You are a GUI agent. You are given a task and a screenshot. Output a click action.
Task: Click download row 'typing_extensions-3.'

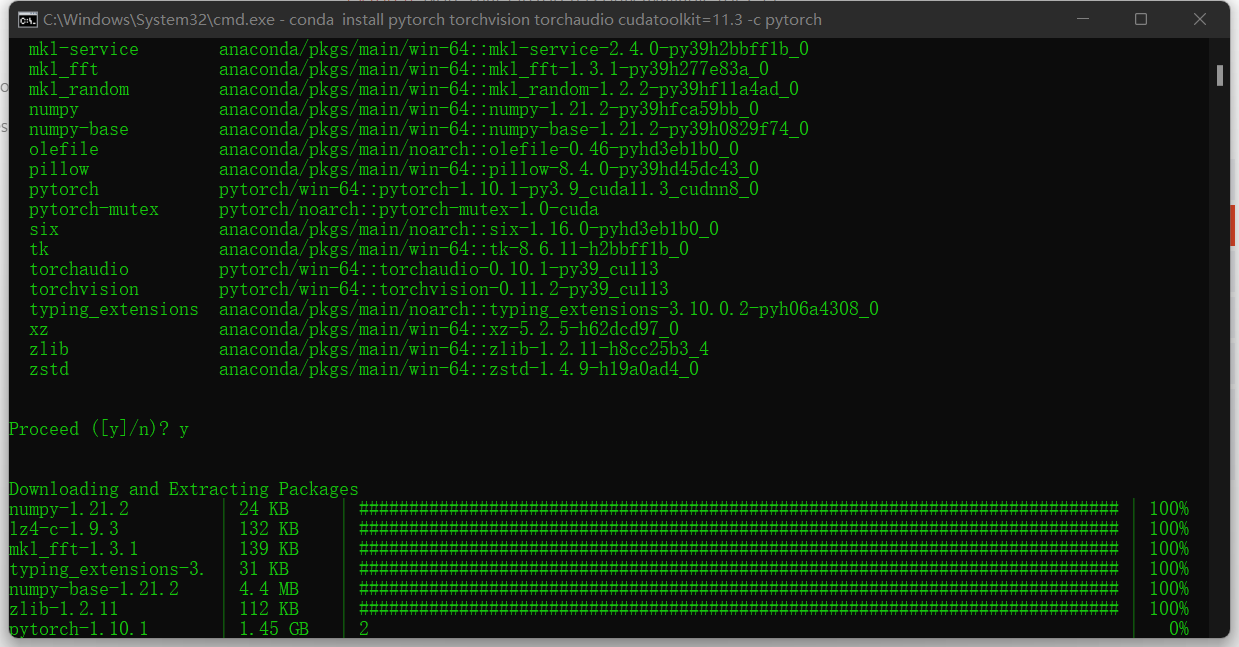pyautogui.click(x=599, y=569)
